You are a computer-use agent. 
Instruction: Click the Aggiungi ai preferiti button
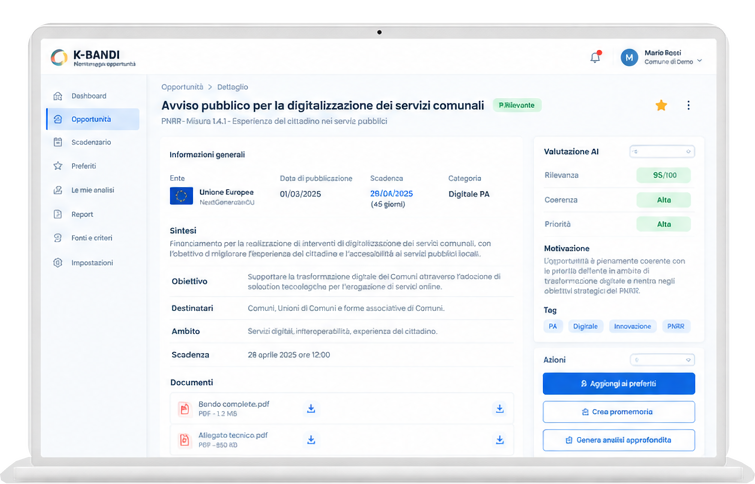tap(619, 383)
